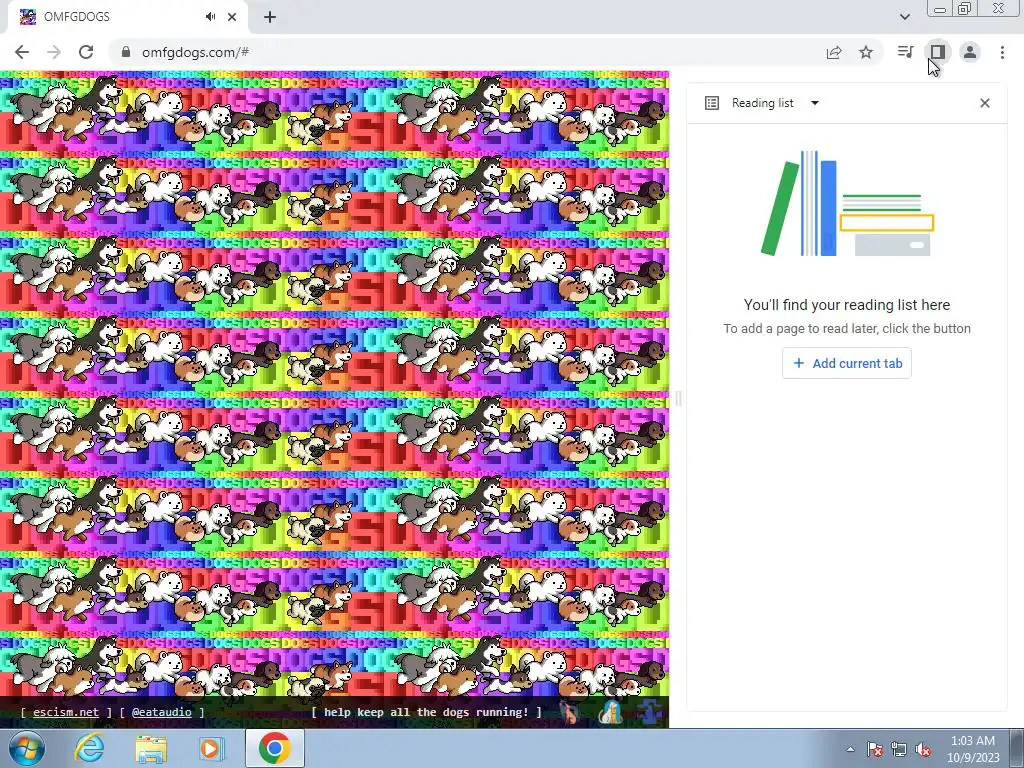Close the Reading list side panel
1024x768 pixels.
[x=985, y=103]
